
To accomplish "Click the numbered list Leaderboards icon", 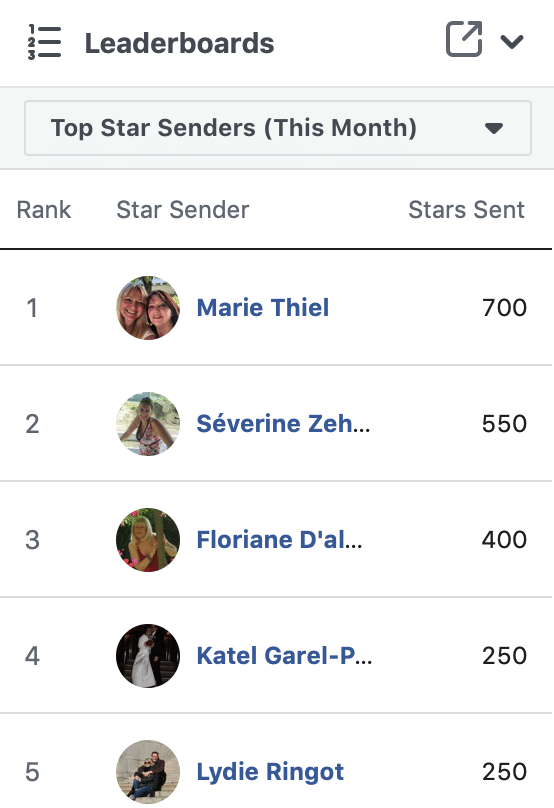I will click(x=44, y=42).
